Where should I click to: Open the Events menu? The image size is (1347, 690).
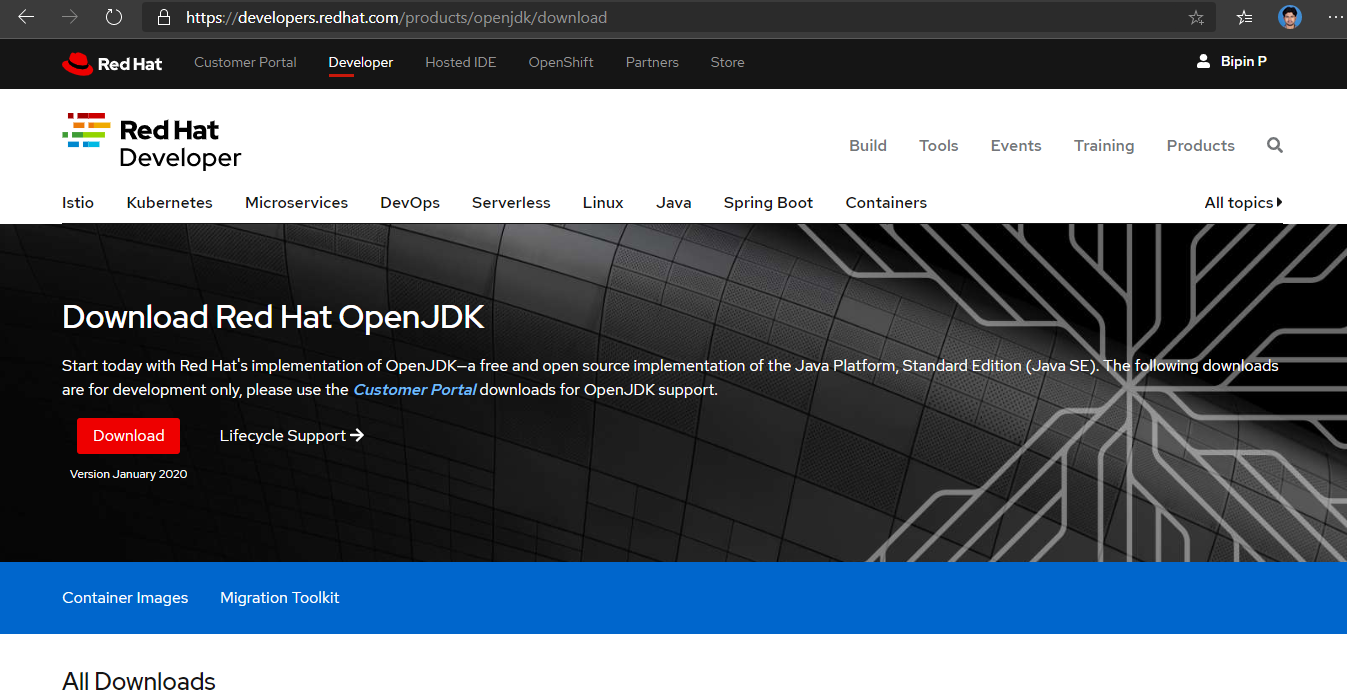(x=1016, y=145)
